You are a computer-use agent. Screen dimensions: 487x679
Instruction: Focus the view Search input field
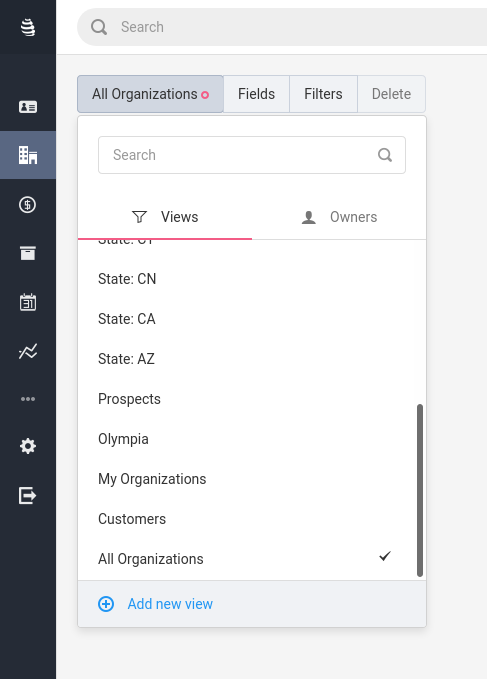click(252, 155)
